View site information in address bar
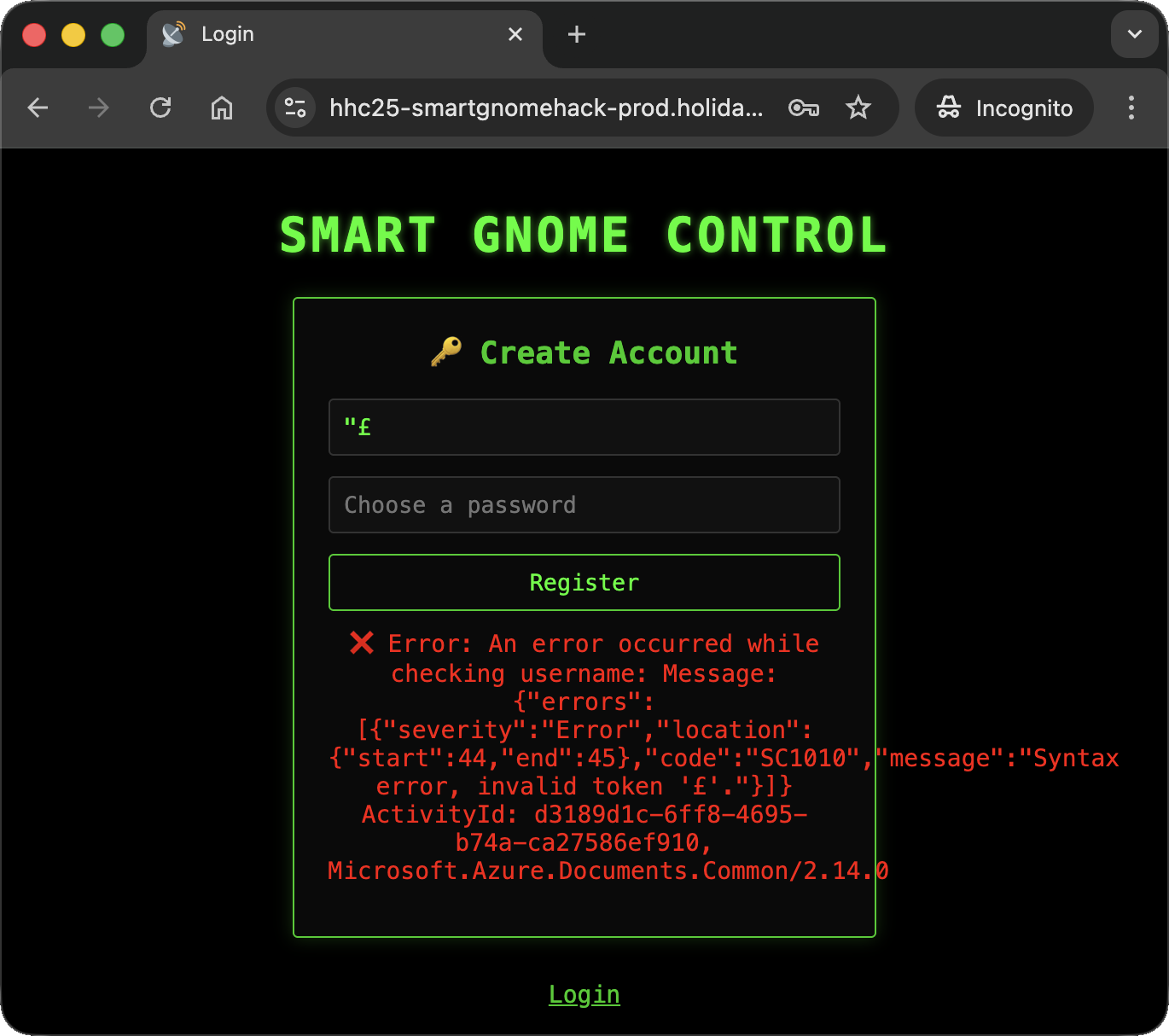This screenshot has height=1036, width=1169. (295, 108)
